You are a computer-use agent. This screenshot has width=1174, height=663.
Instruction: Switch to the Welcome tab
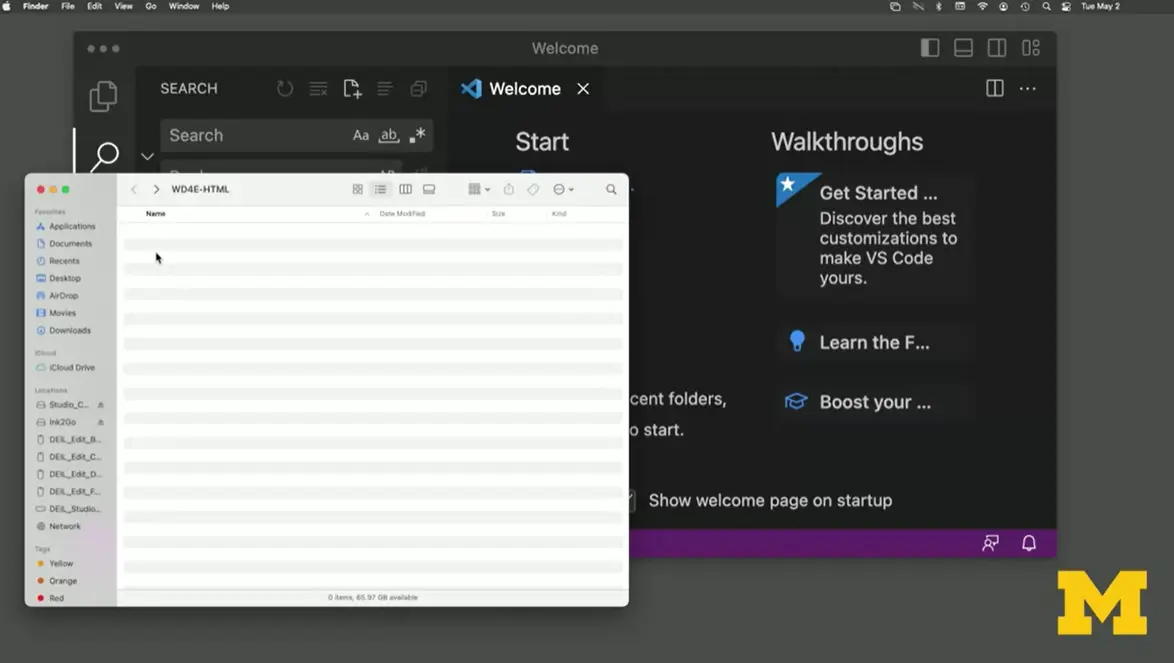[523, 88]
